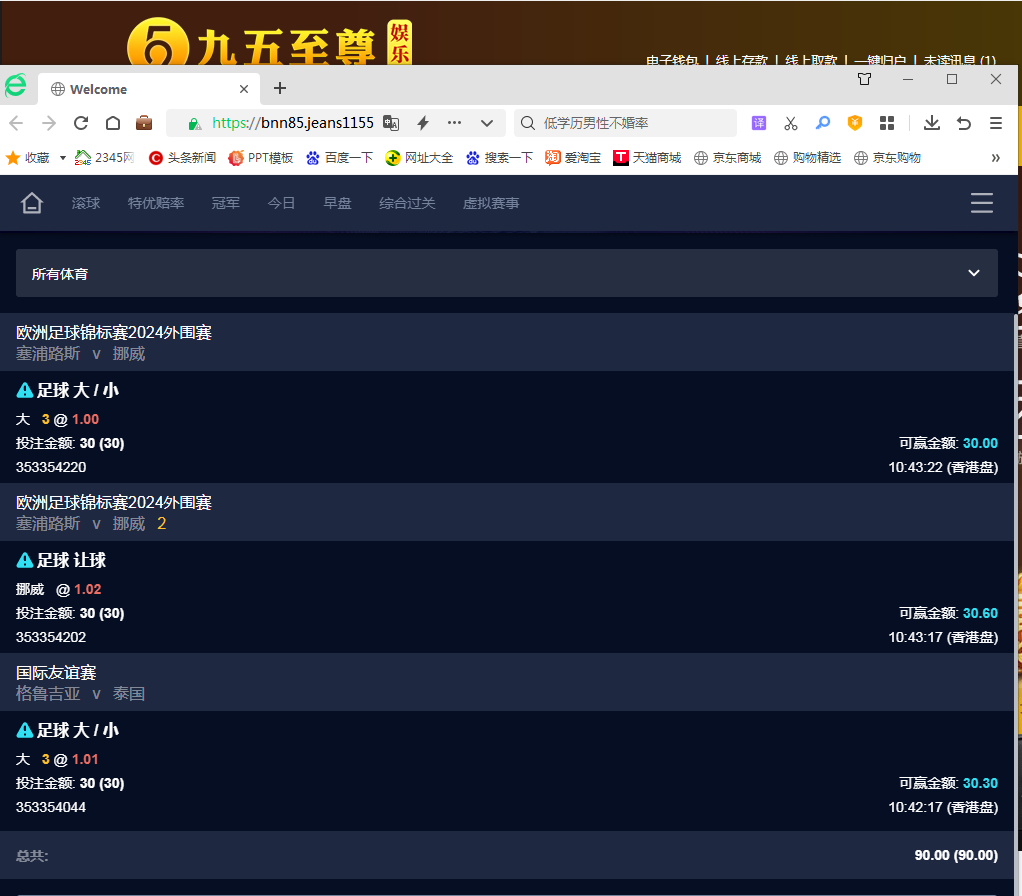Click bet number 353354202

(51, 637)
